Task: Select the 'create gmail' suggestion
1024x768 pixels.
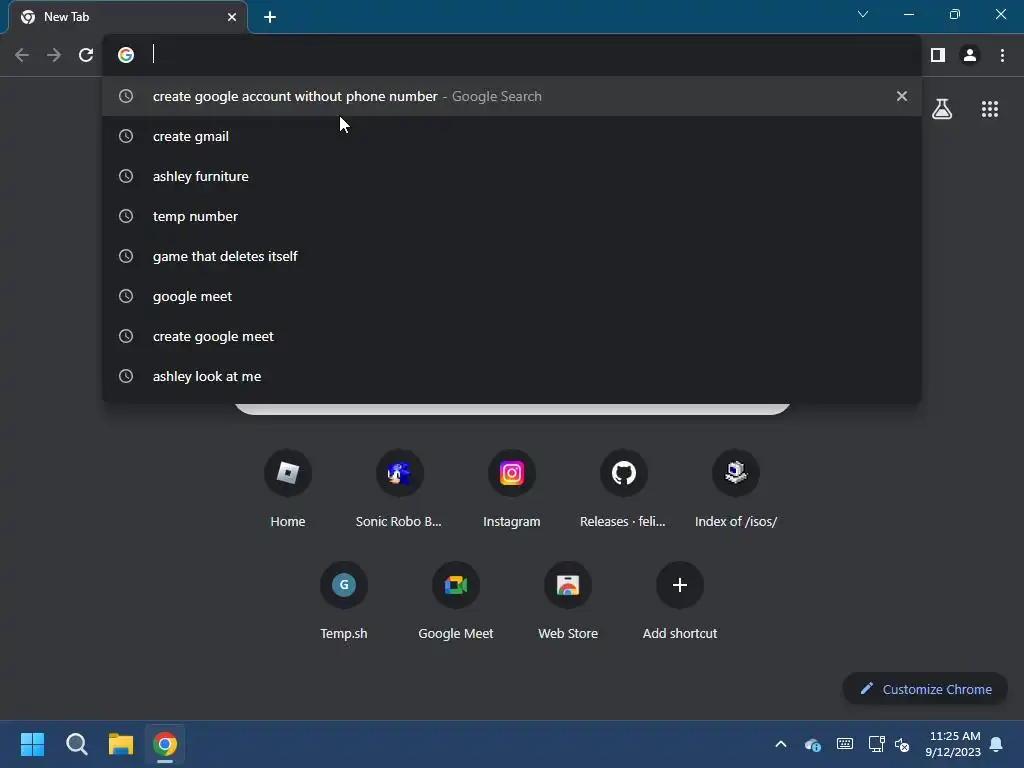Action: [512, 136]
